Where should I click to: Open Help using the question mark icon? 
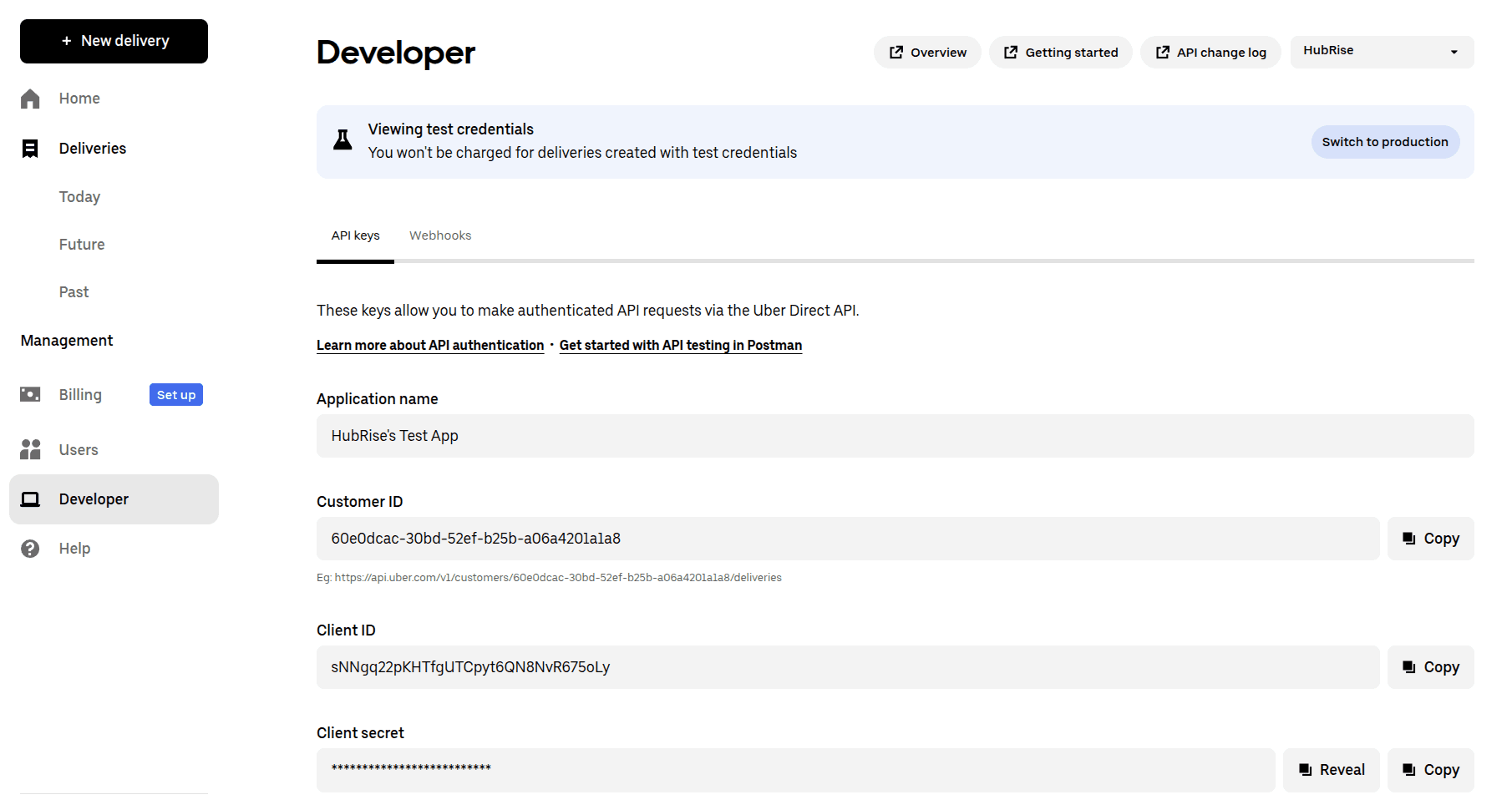tap(30, 548)
